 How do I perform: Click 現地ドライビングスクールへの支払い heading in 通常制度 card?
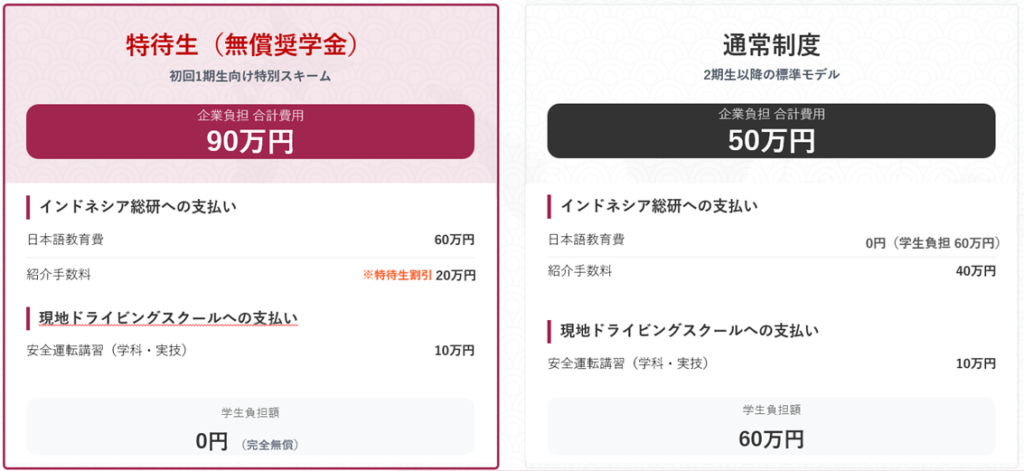click(x=689, y=330)
